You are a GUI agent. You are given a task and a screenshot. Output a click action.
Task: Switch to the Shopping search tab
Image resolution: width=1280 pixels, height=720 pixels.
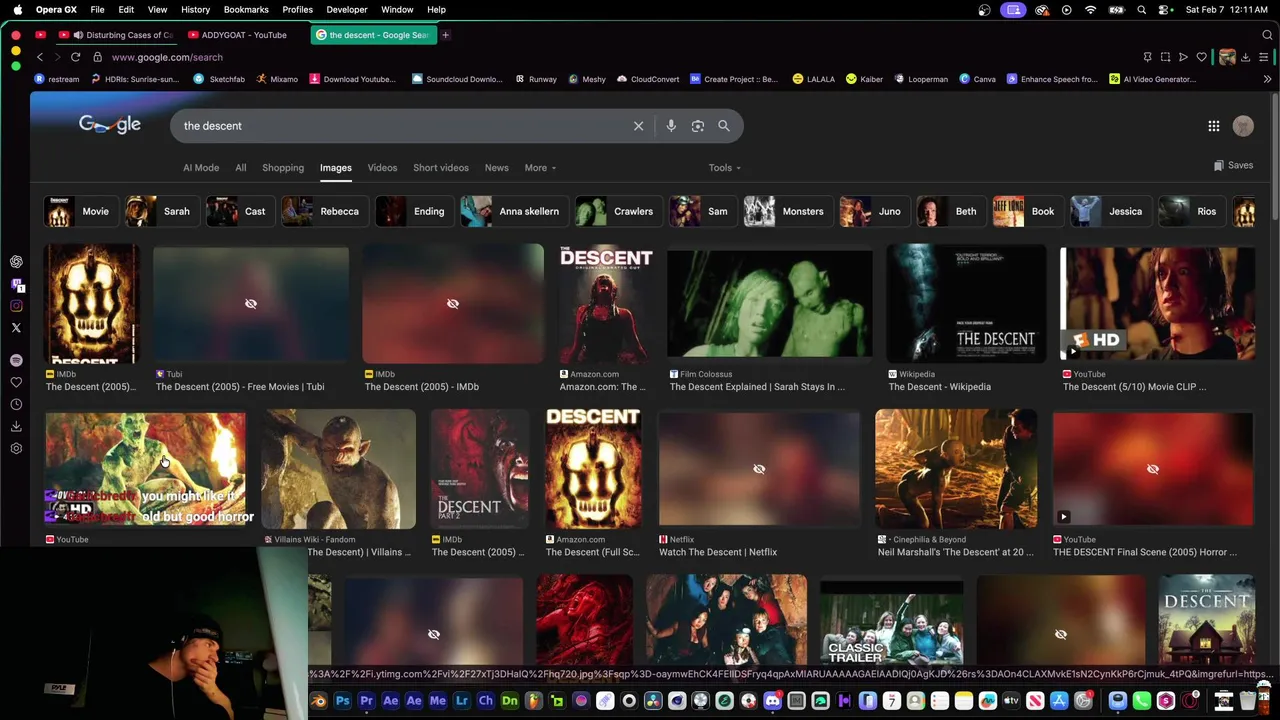283,168
